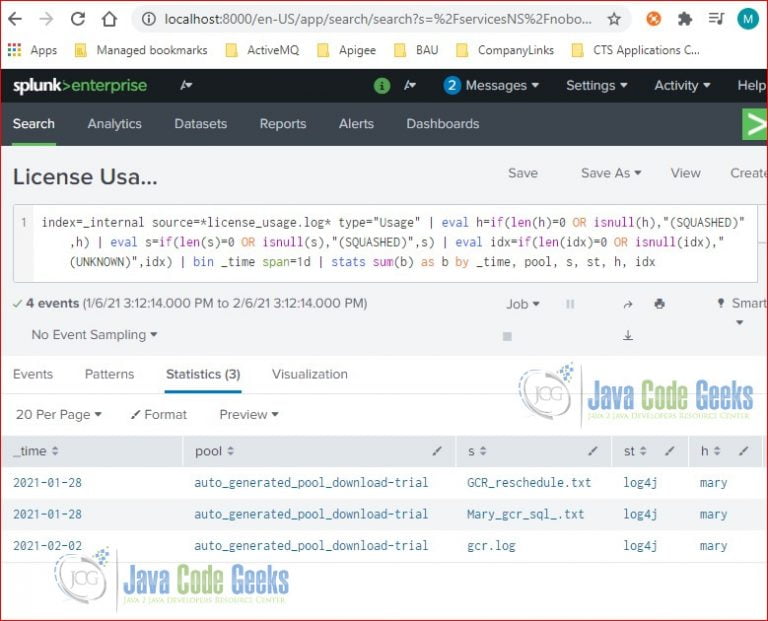Reload the page with the refresh icon
This screenshot has width=768, height=621.
(x=78, y=19)
